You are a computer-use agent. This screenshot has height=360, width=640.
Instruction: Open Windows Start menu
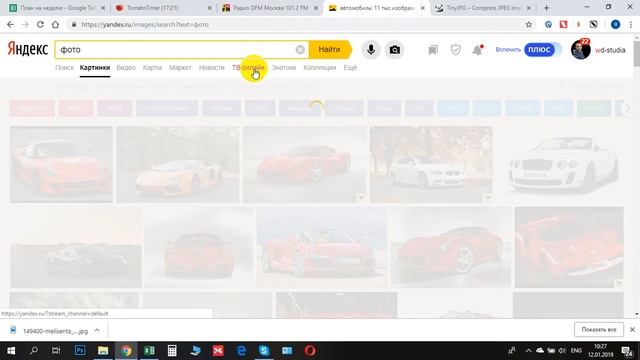click(x=11, y=351)
